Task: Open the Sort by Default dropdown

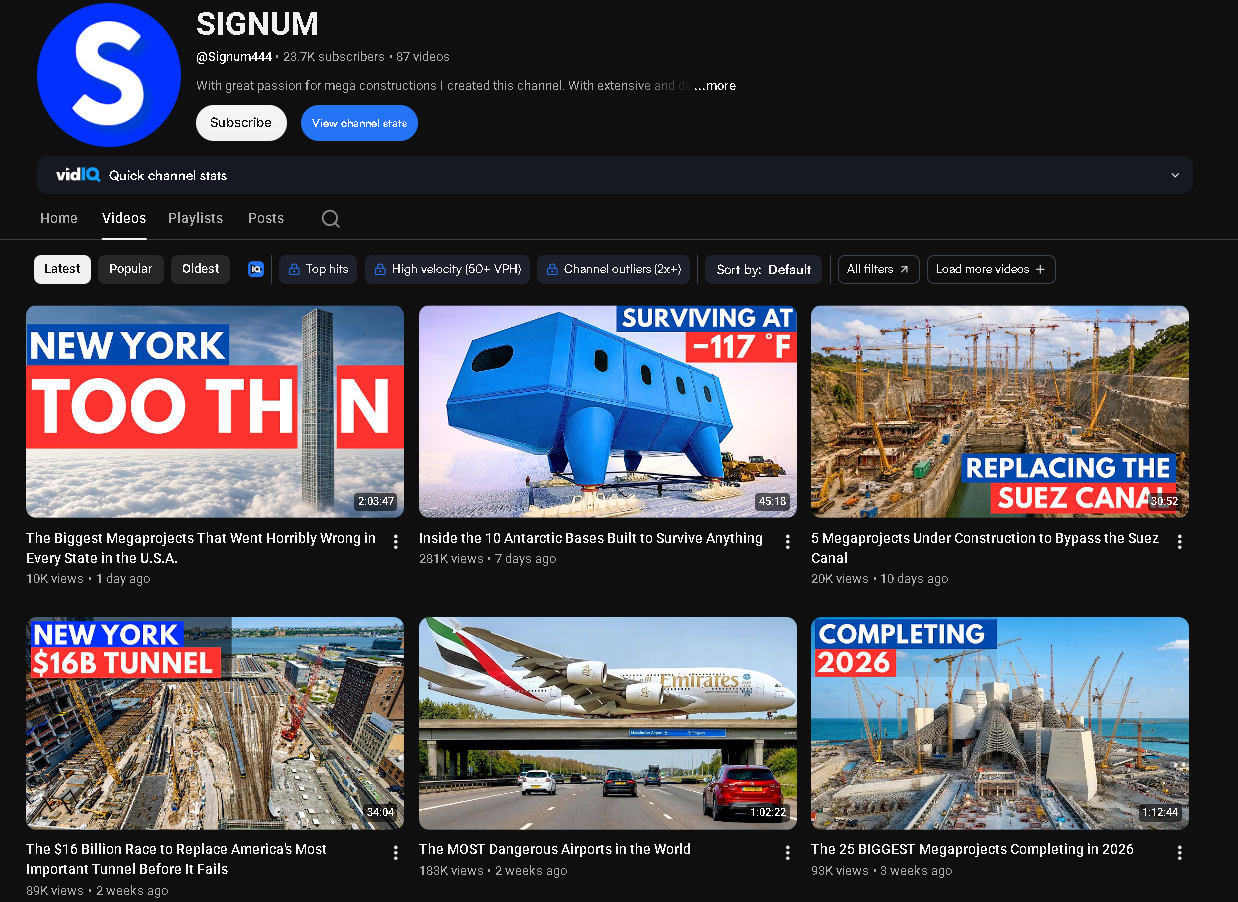Action: pyautogui.click(x=764, y=269)
